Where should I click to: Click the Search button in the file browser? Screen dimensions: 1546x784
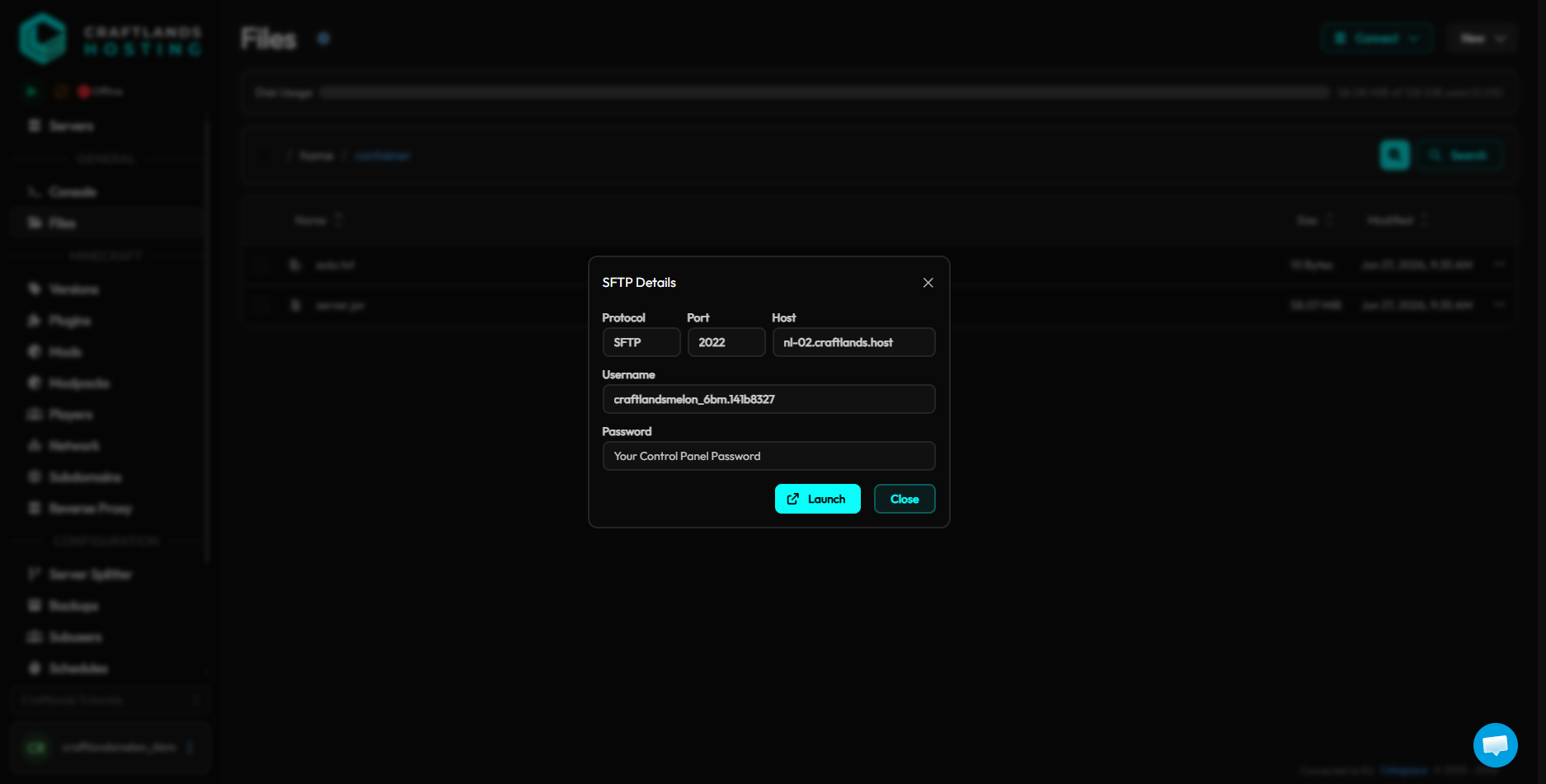[x=1459, y=155]
